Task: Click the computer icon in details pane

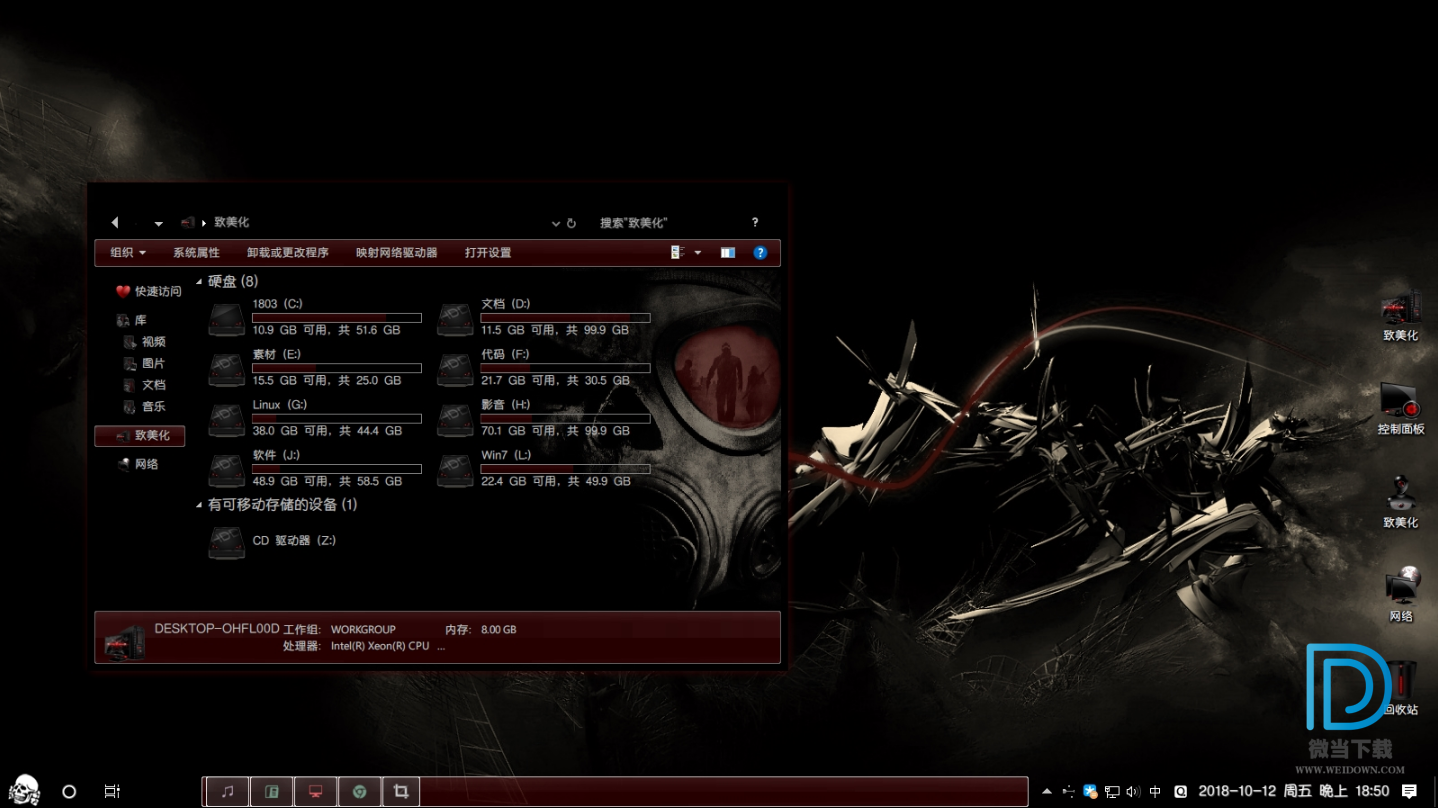Action: [x=125, y=641]
